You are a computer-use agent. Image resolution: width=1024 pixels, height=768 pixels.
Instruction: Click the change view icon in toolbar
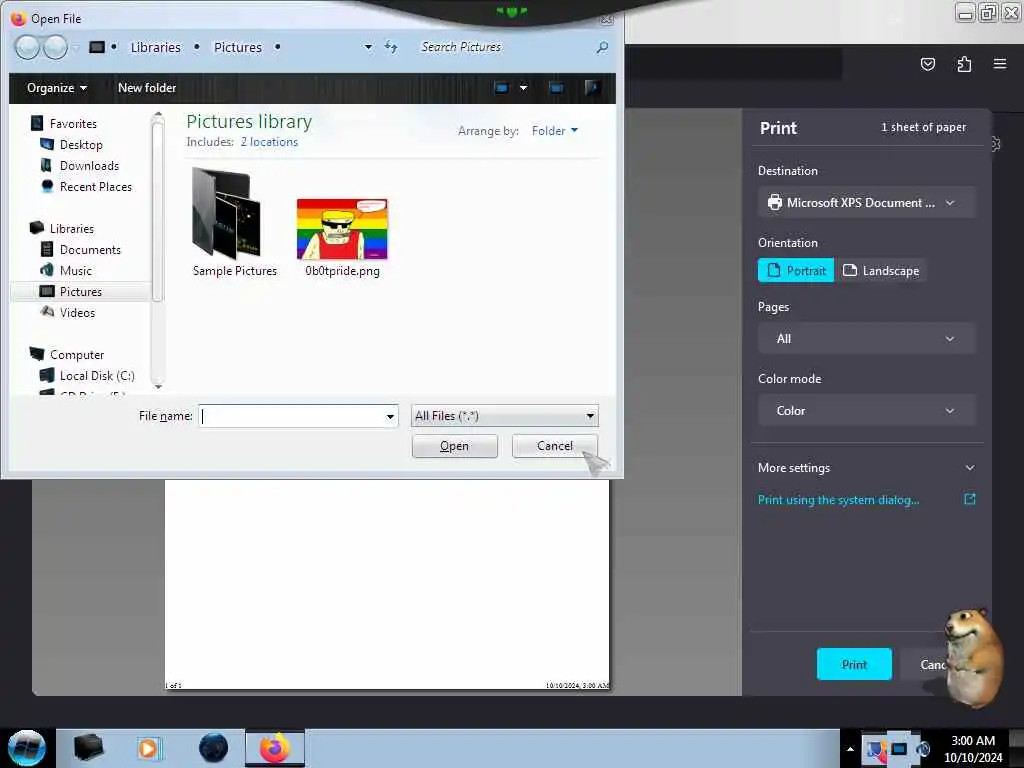(502, 88)
